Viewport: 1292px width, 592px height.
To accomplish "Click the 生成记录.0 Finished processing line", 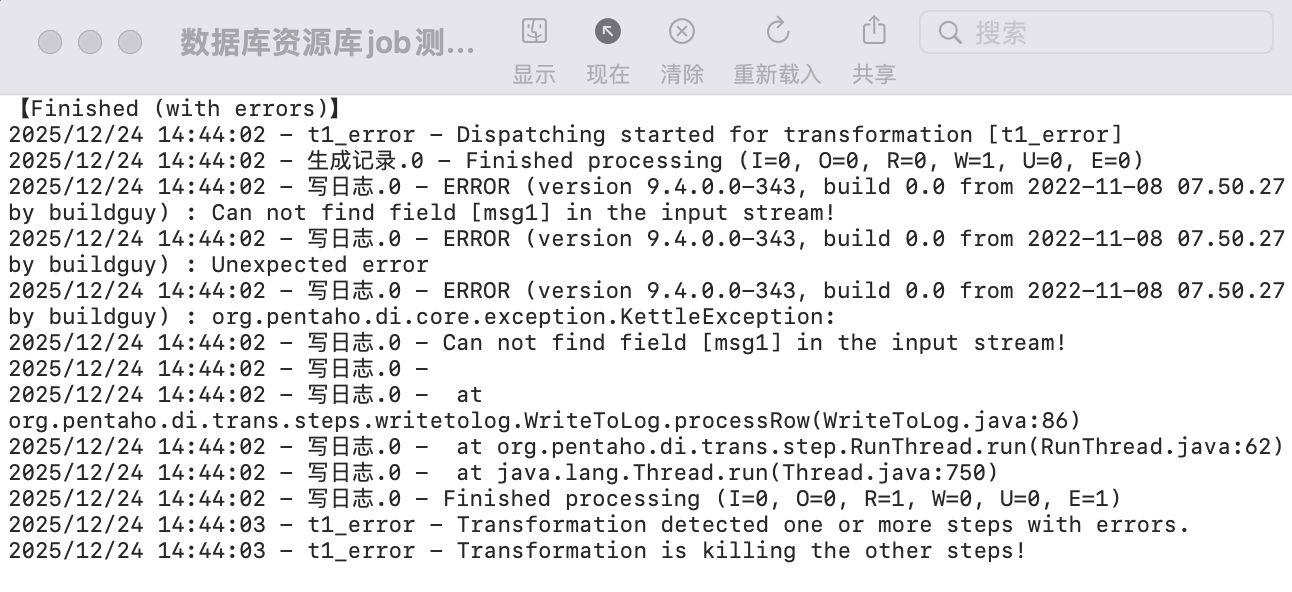I will pos(576,160).
